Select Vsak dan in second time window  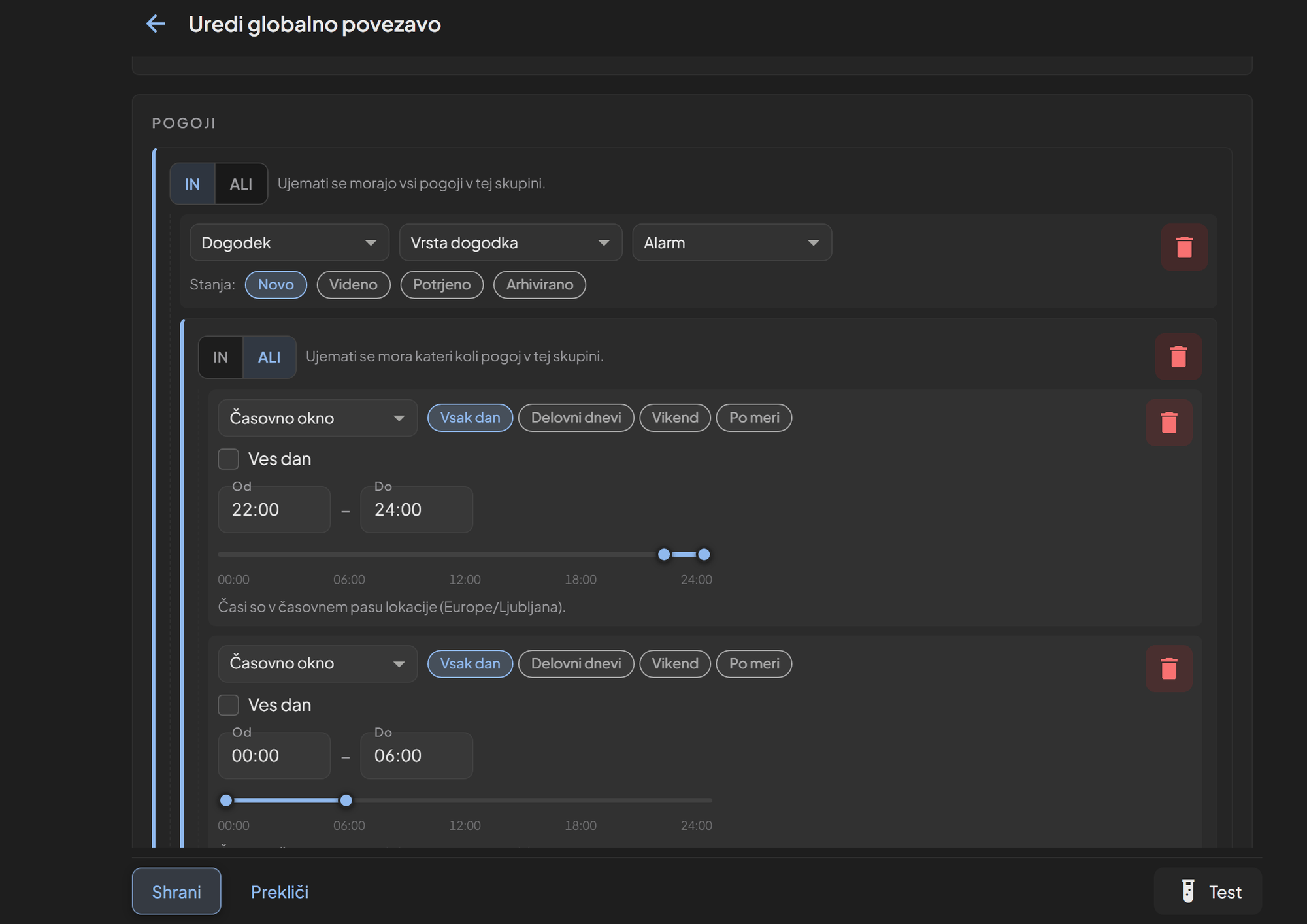pyautogui.click(x=471, y=664)
